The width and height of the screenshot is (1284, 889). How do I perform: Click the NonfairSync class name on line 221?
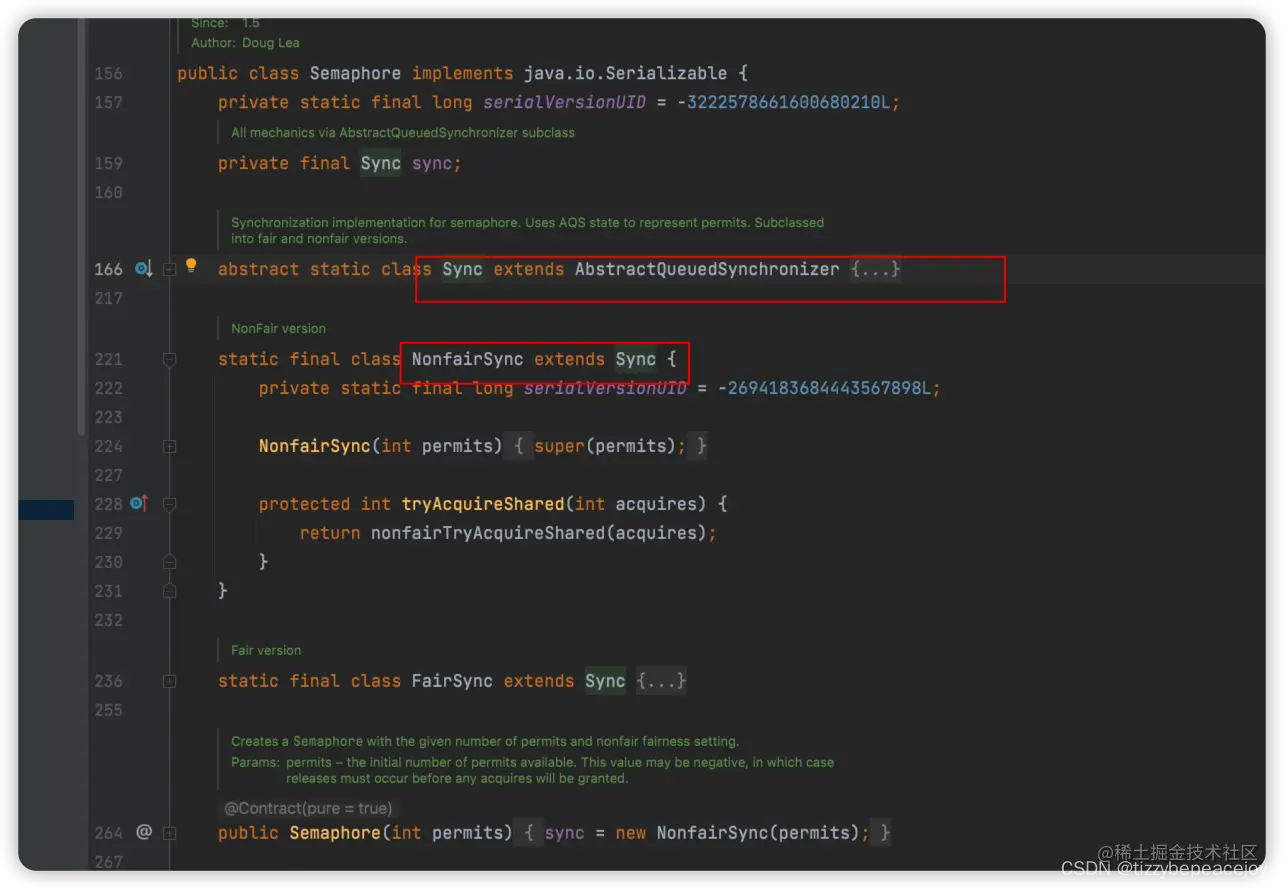tap(467, 359)
